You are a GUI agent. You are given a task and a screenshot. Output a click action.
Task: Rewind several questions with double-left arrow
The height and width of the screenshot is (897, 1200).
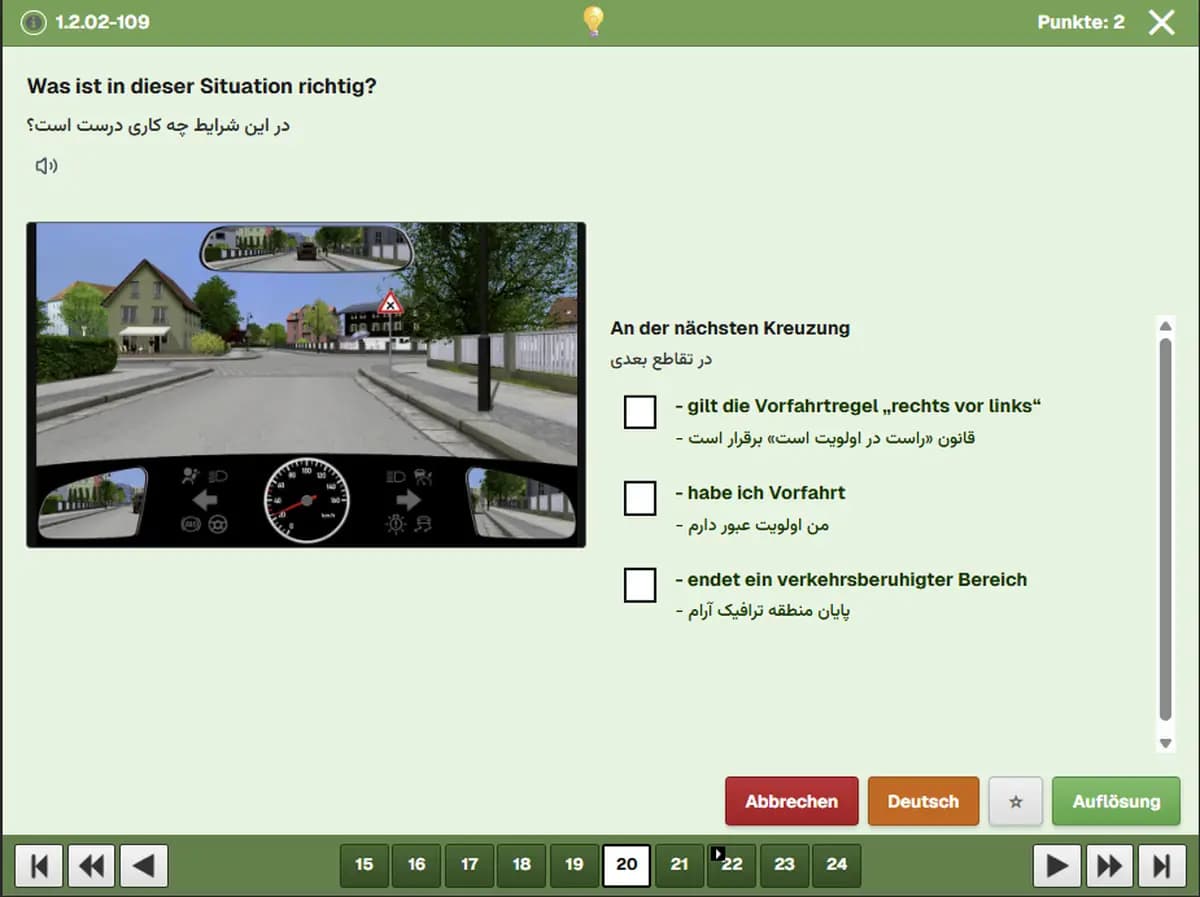click(91, 865)
